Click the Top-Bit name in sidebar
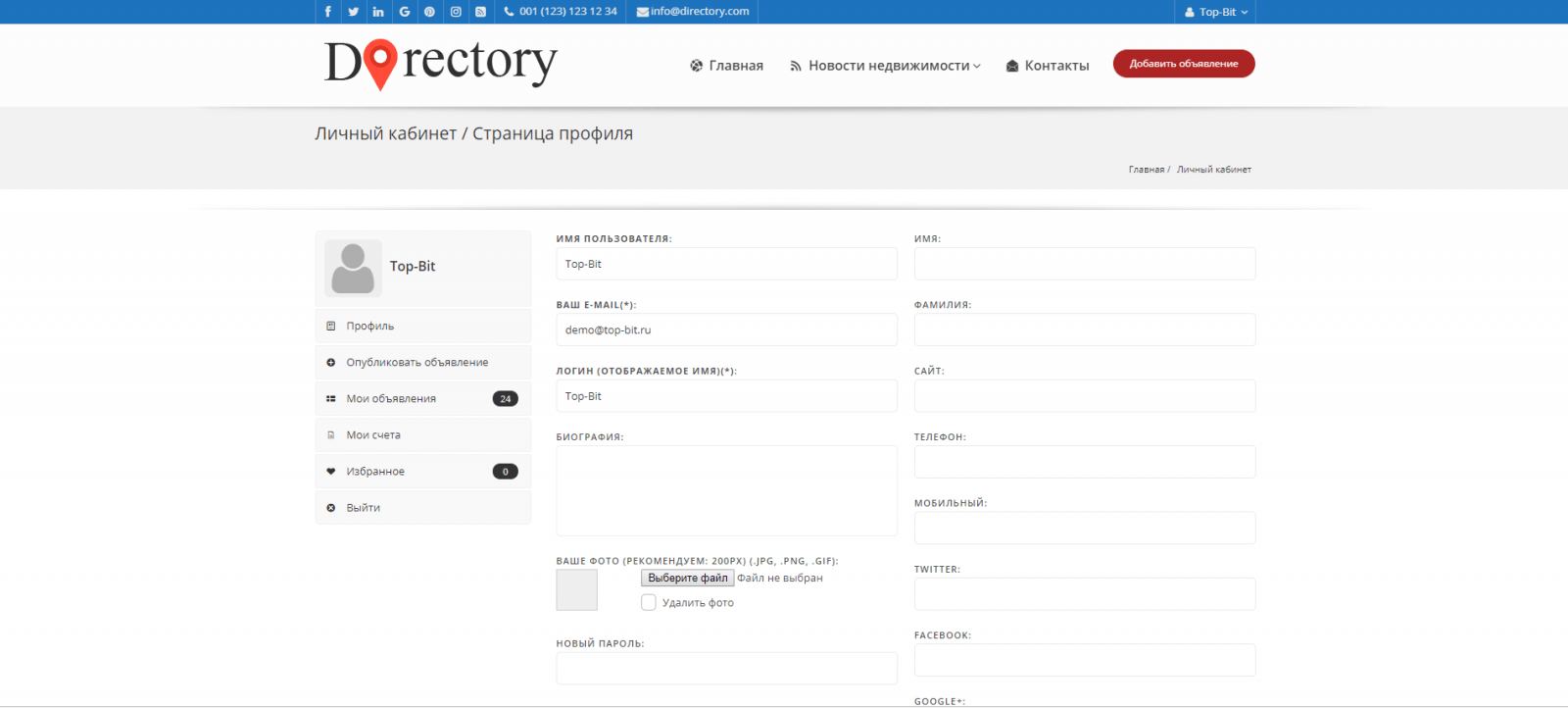This screenshot has width=1568, height=708. pos(413,267)
